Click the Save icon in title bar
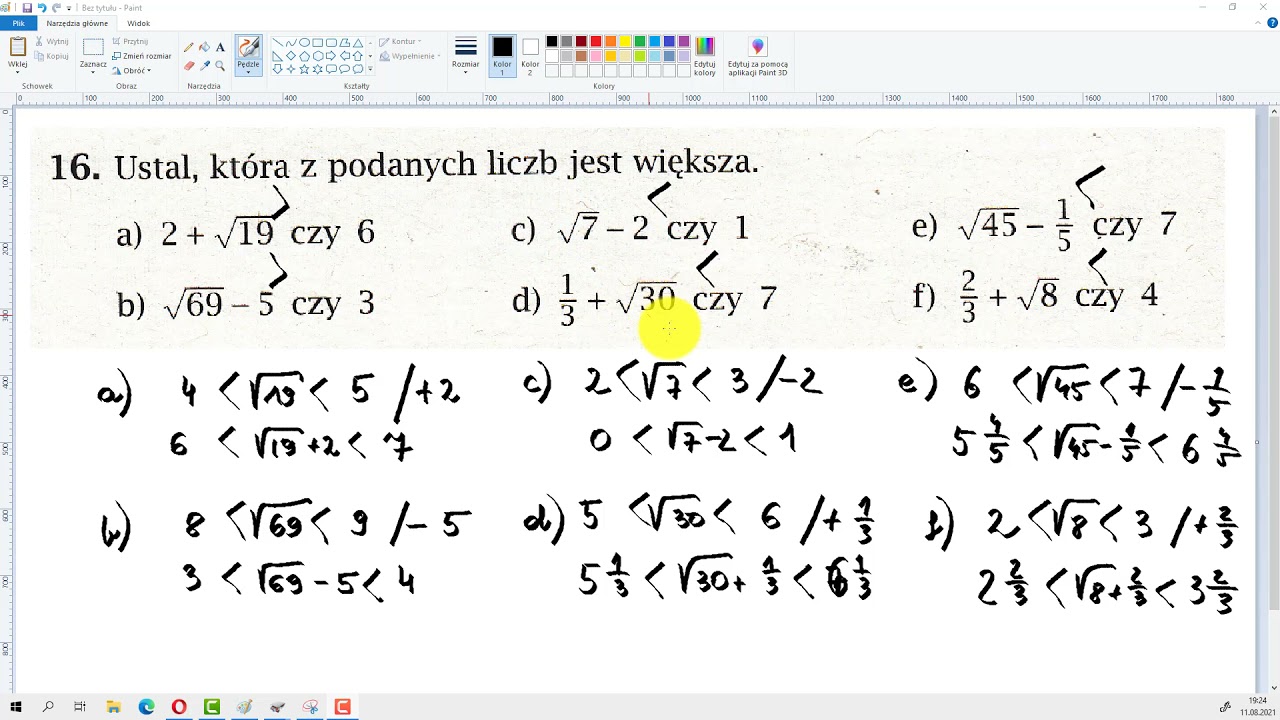Screen dimensions: 1280x720 coord(27,7)
